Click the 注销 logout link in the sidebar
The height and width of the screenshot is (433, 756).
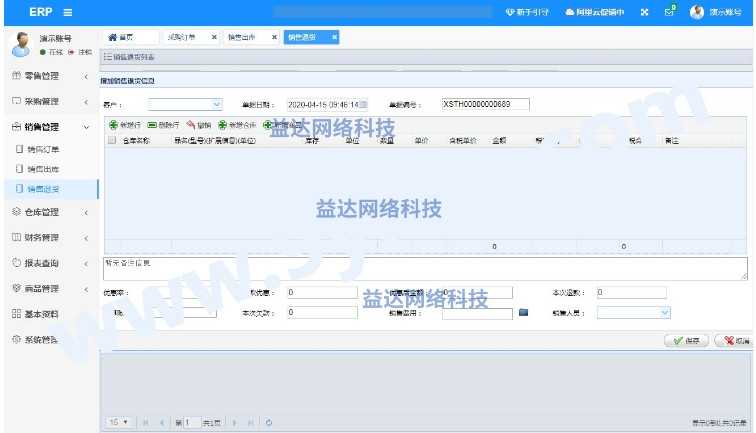[x=80, y=52]
